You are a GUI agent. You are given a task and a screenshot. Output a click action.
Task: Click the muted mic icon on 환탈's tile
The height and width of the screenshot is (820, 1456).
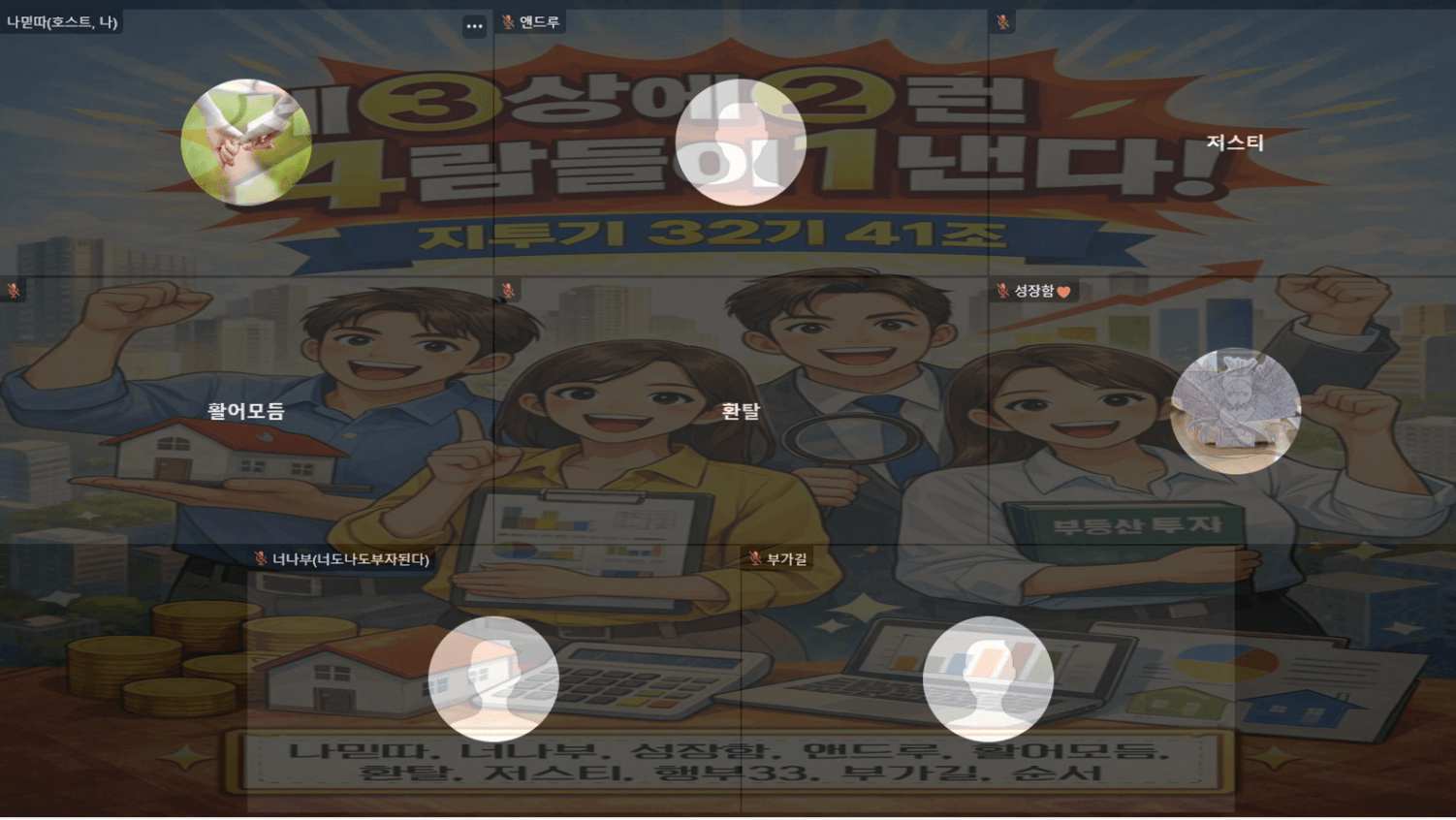508,290
